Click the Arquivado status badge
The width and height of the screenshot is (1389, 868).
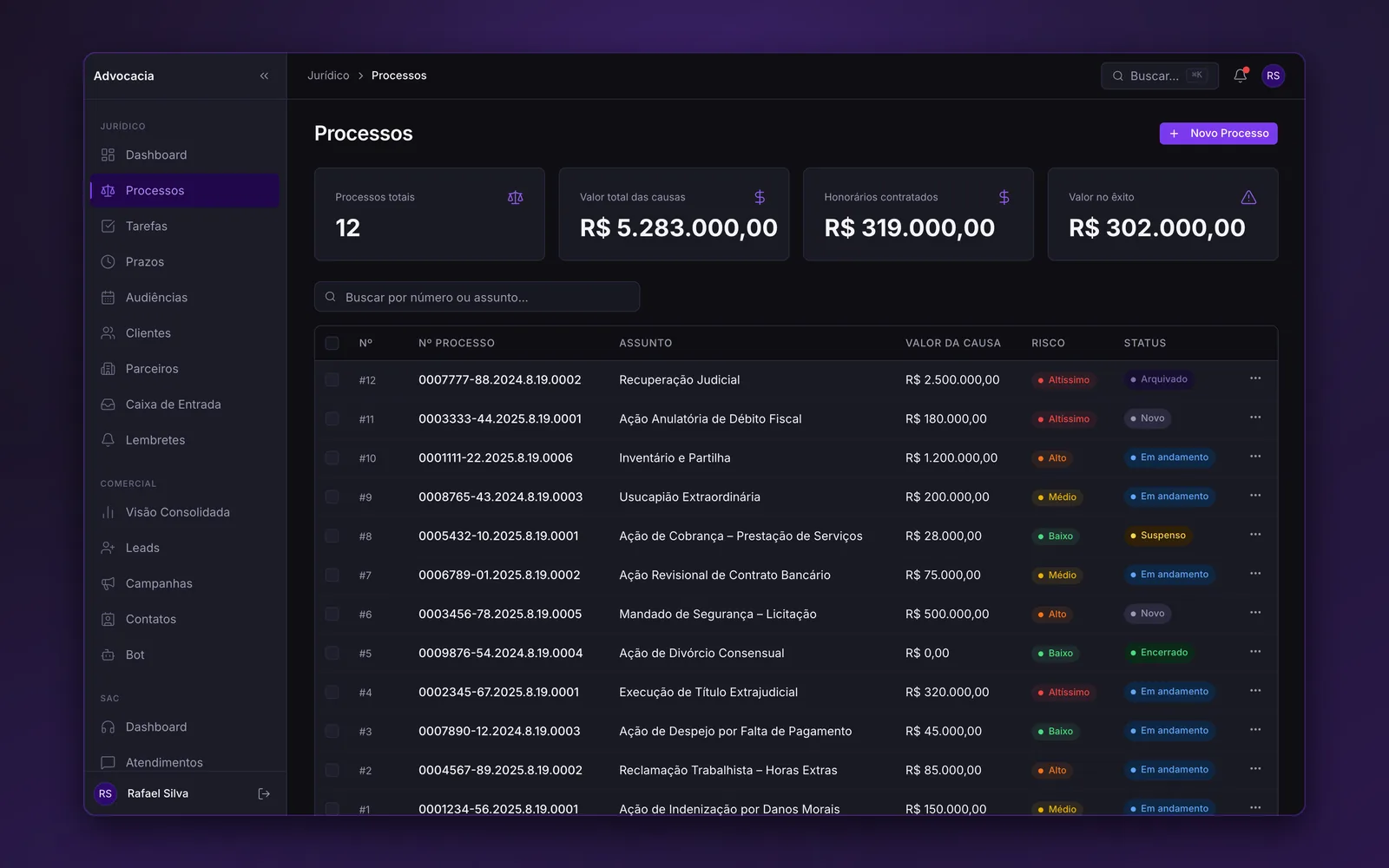1158,379
